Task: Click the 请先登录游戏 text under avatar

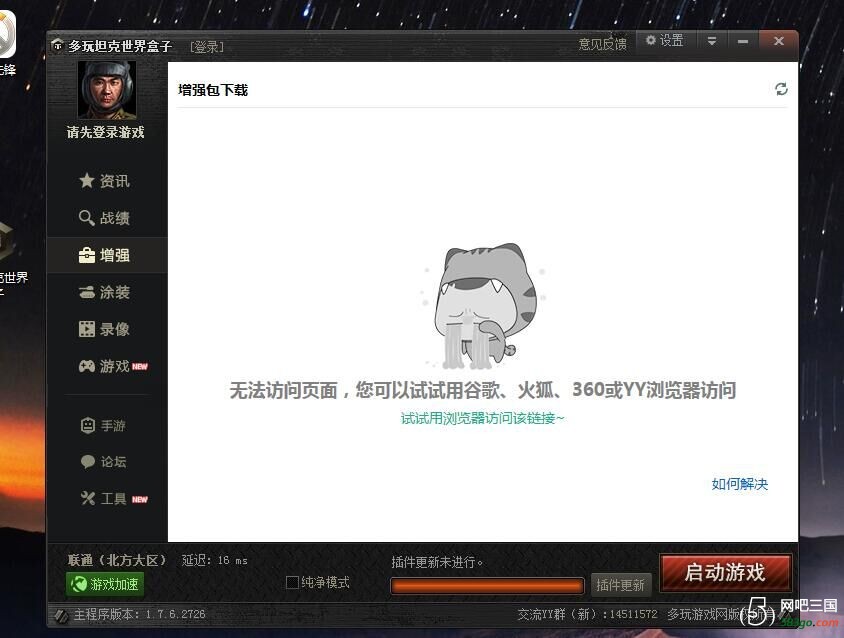Action: click(106, 132)
